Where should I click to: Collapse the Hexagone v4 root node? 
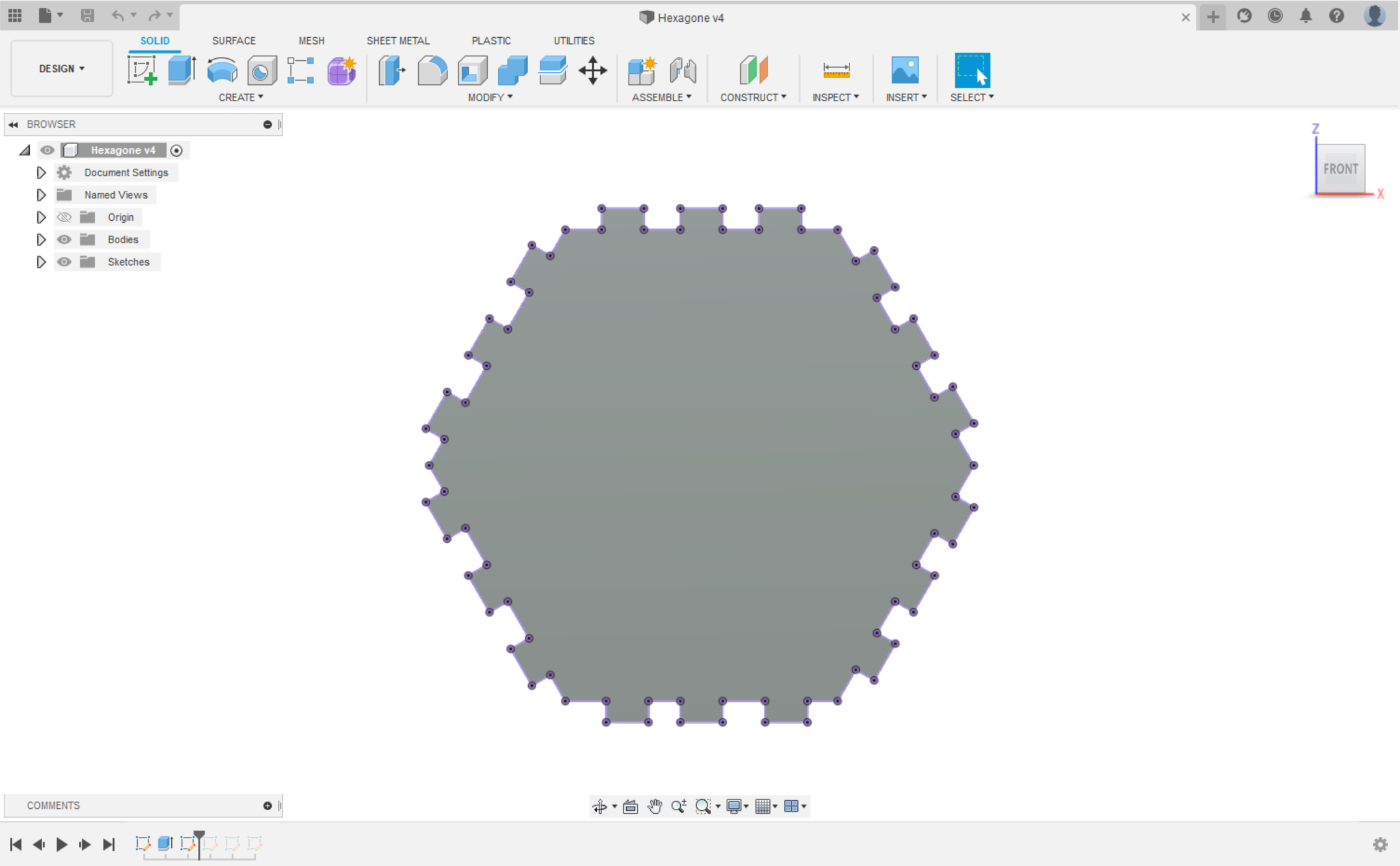[x=25, y=150]
